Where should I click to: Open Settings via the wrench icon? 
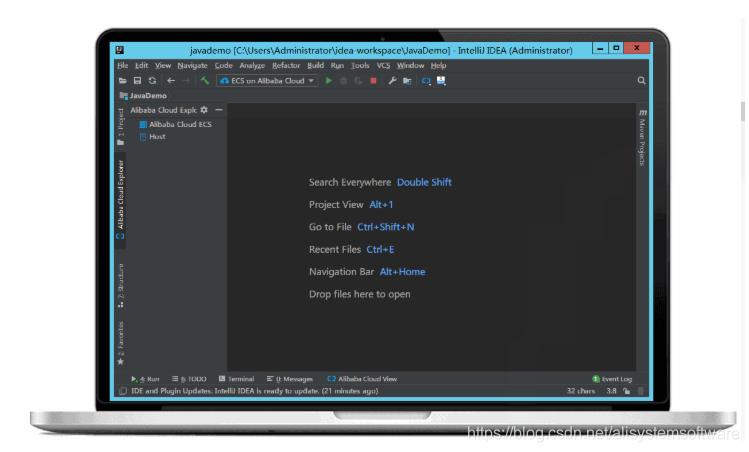(x=392, y=81)
